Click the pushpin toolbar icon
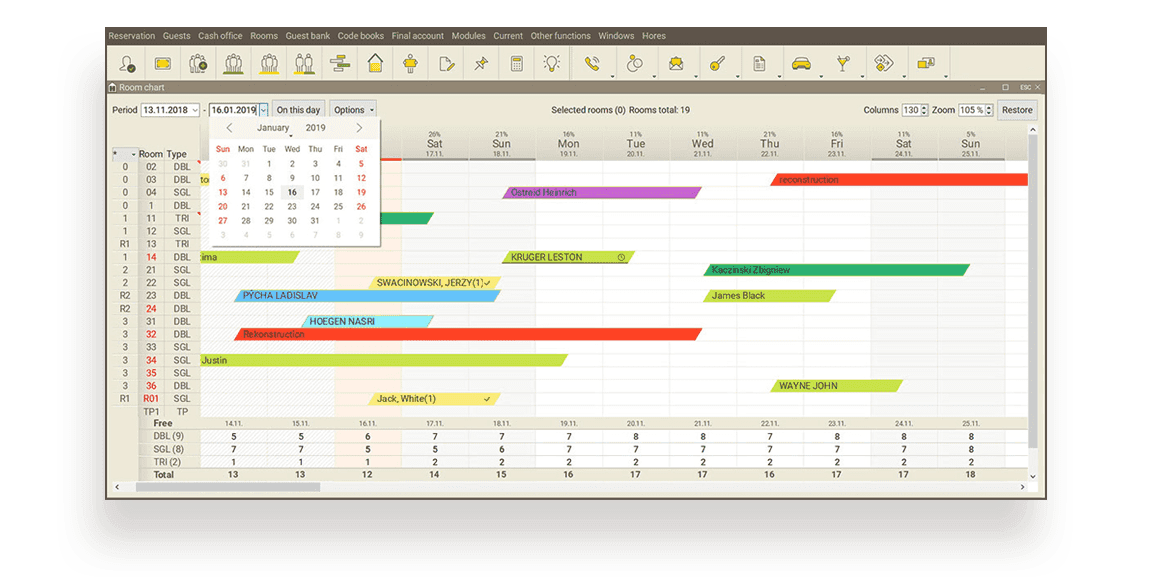This screenshot has width=1152, height=577. (x=481, y=64)
